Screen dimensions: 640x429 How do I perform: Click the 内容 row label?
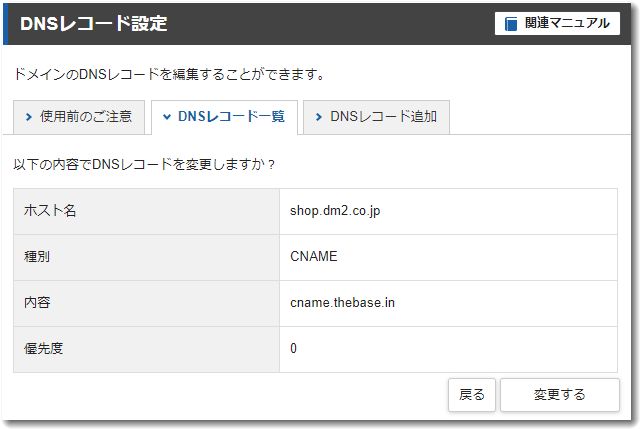point(37,303)
